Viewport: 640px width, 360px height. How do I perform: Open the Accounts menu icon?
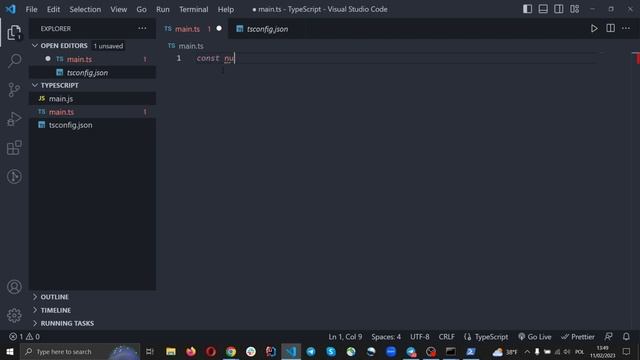click(x=14, y=287)
